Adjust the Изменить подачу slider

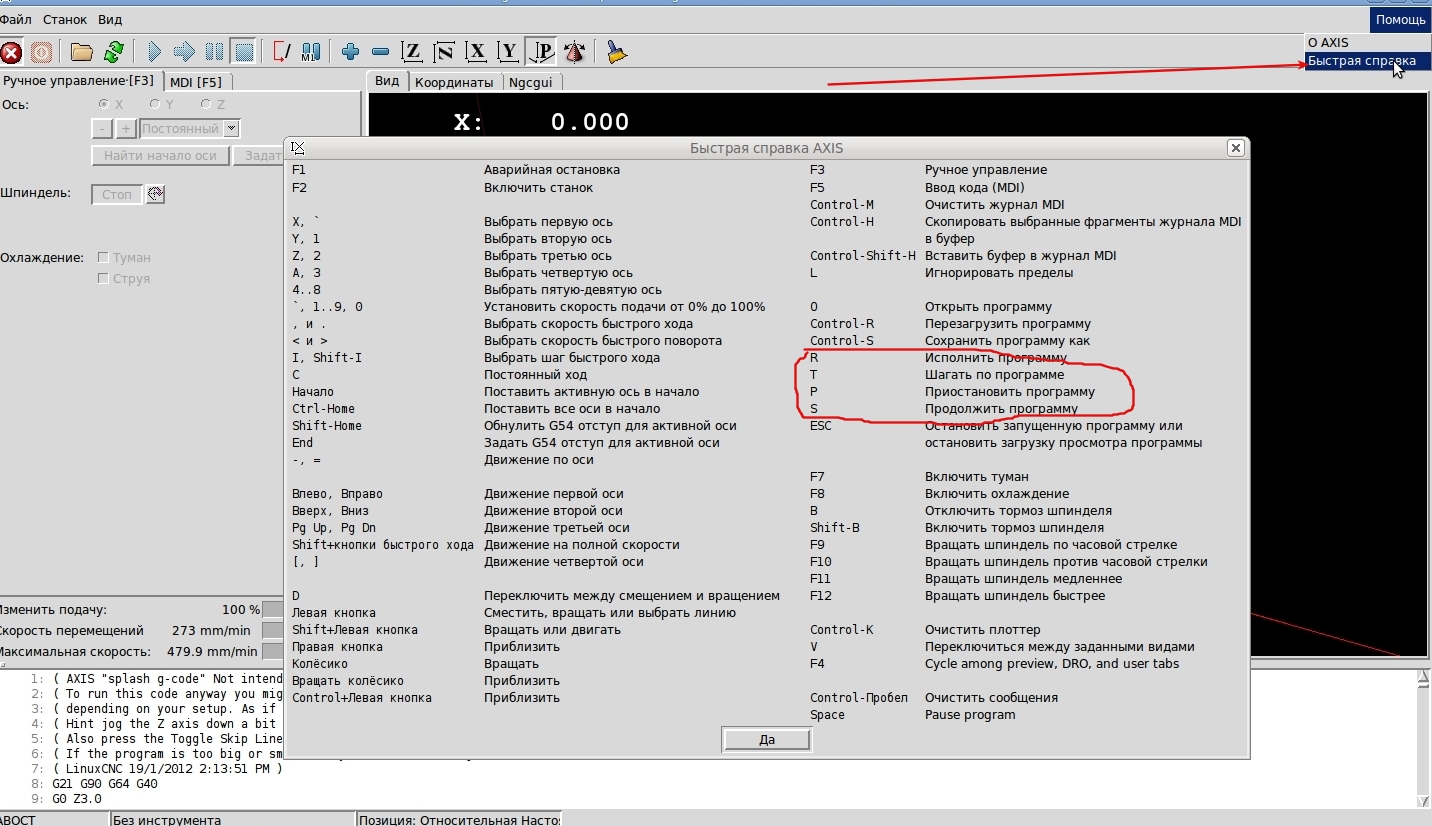272,609
